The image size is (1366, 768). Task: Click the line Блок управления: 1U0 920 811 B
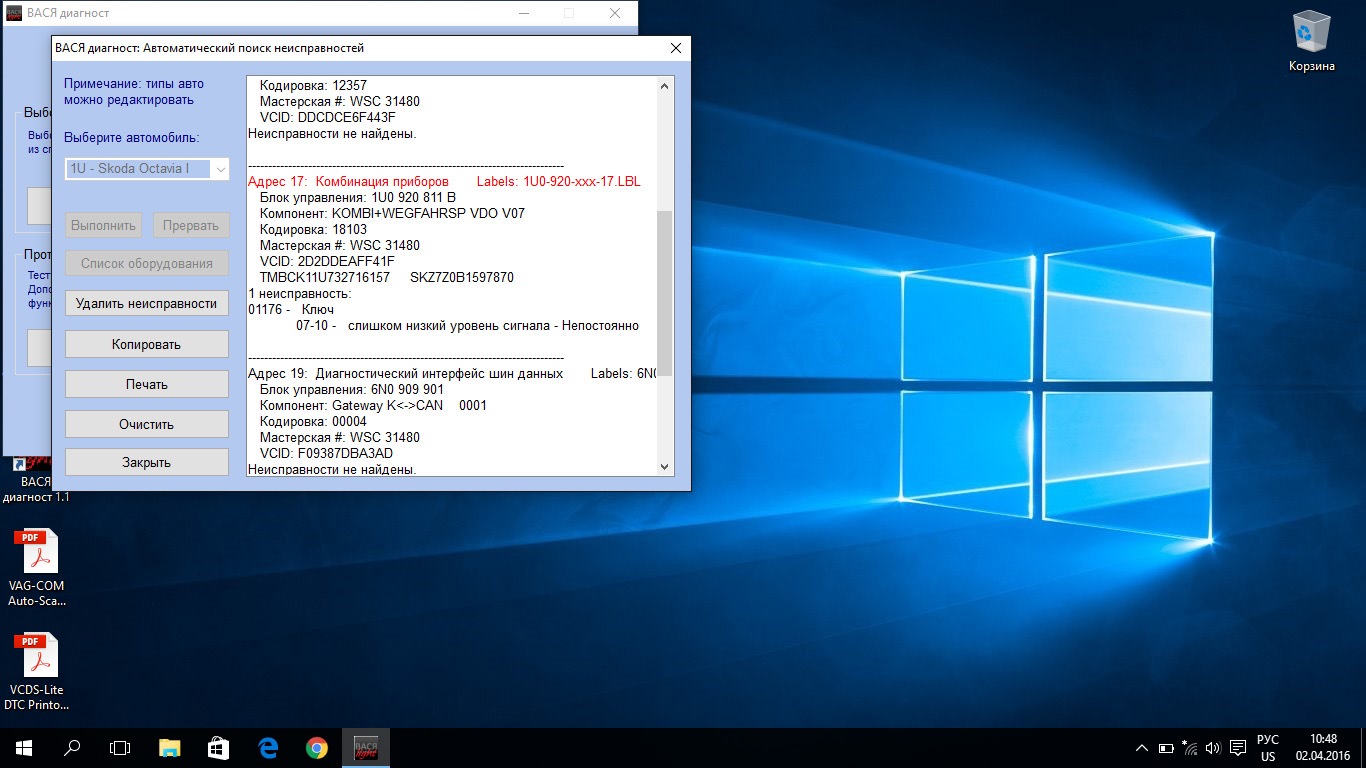coord(357,197)
